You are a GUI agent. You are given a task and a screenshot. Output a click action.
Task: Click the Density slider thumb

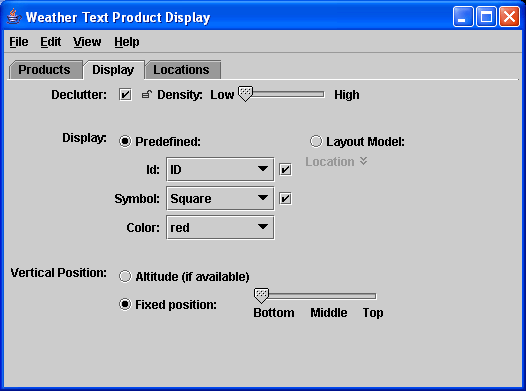(x=245, y=94)
